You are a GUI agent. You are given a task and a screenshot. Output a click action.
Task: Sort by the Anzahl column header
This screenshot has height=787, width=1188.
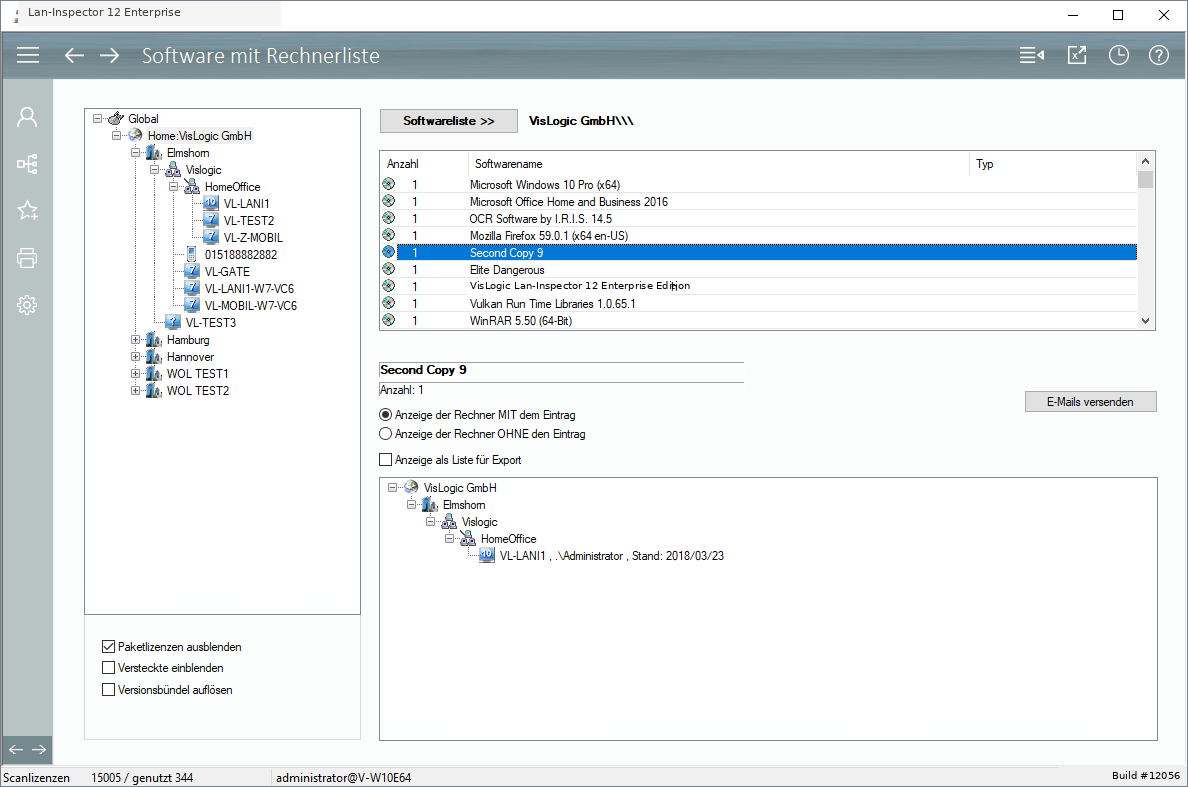(x=424, y=164)
